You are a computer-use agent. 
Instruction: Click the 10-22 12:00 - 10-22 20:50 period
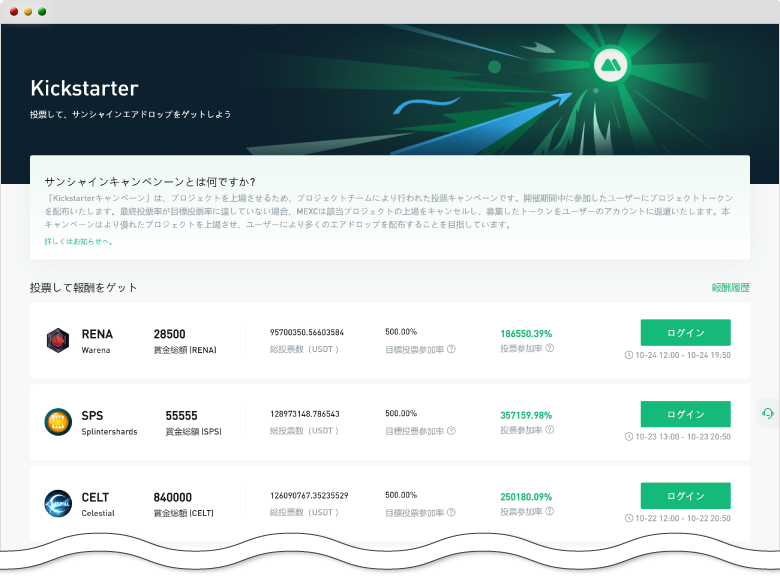click(683, 518)
